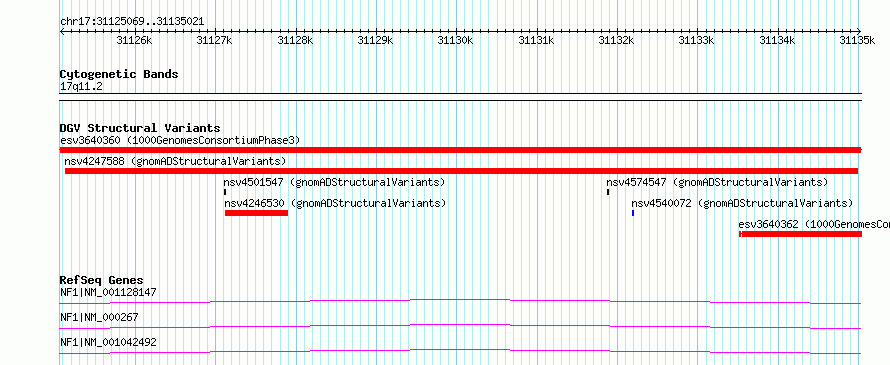
Task: Open the esv3640362 variant label
Action: pos(814,224)
